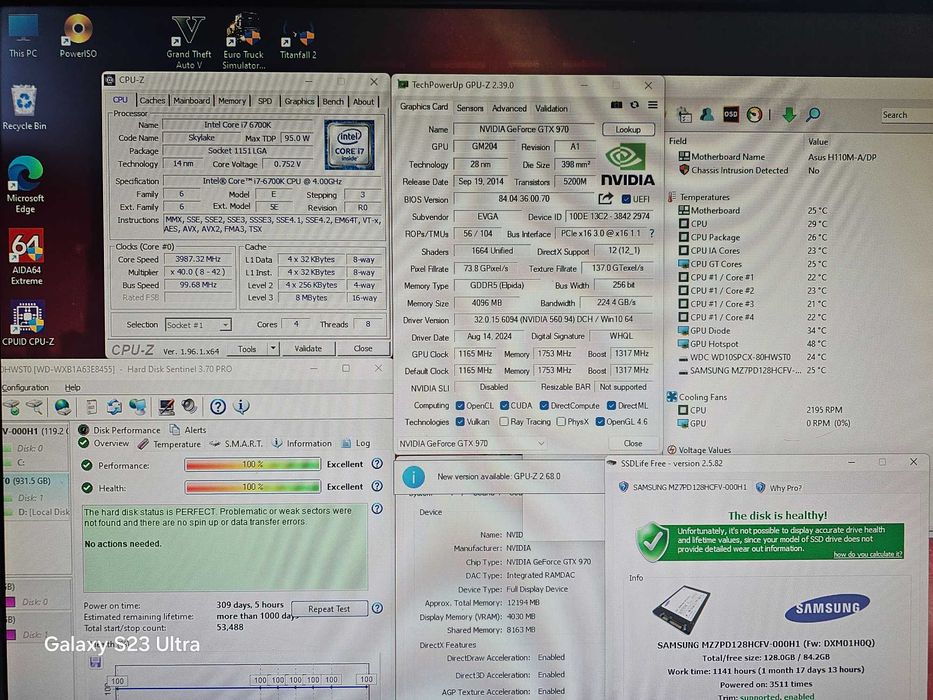Viewport: 933px width, 700px height.
Task: Toggle the DirectCompute checkbox
Action: [544, 406]
